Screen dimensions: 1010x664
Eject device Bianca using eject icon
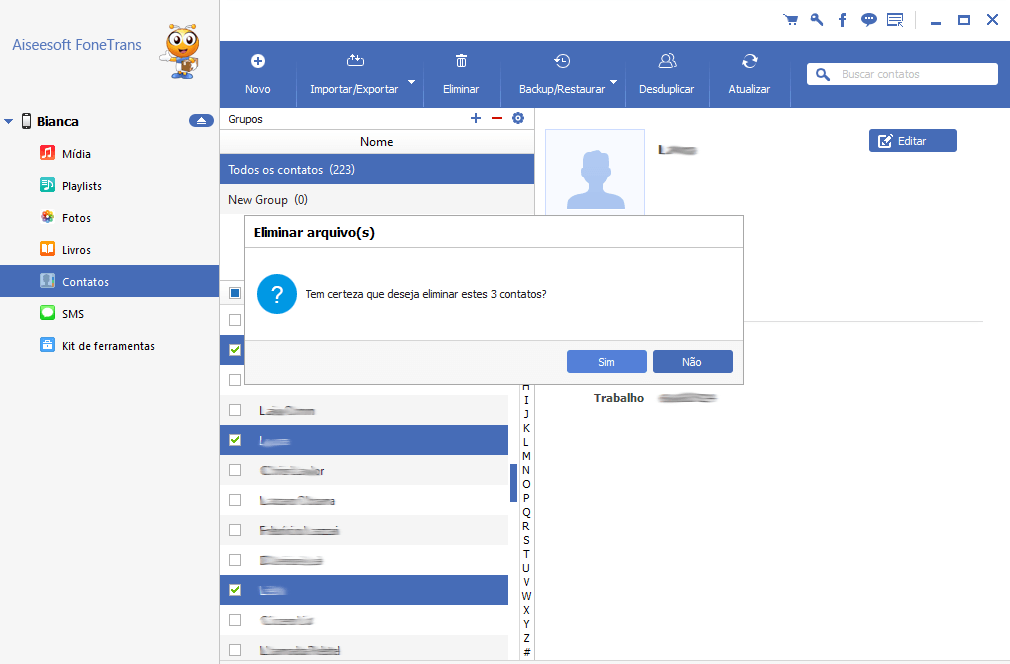click(201, 121)
